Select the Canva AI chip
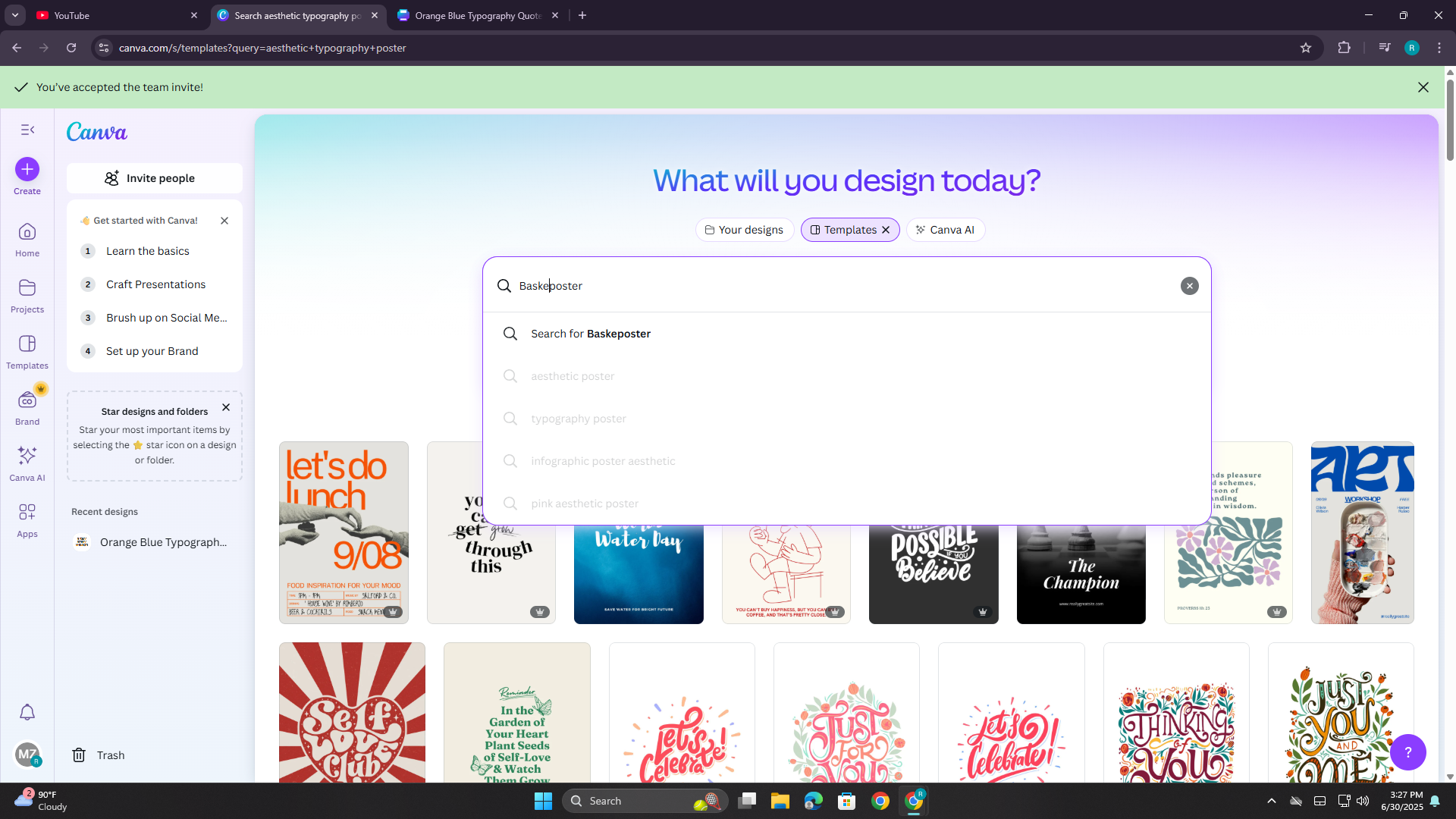This screenshot has height=819, width=1456. click(x=945, y=230)
